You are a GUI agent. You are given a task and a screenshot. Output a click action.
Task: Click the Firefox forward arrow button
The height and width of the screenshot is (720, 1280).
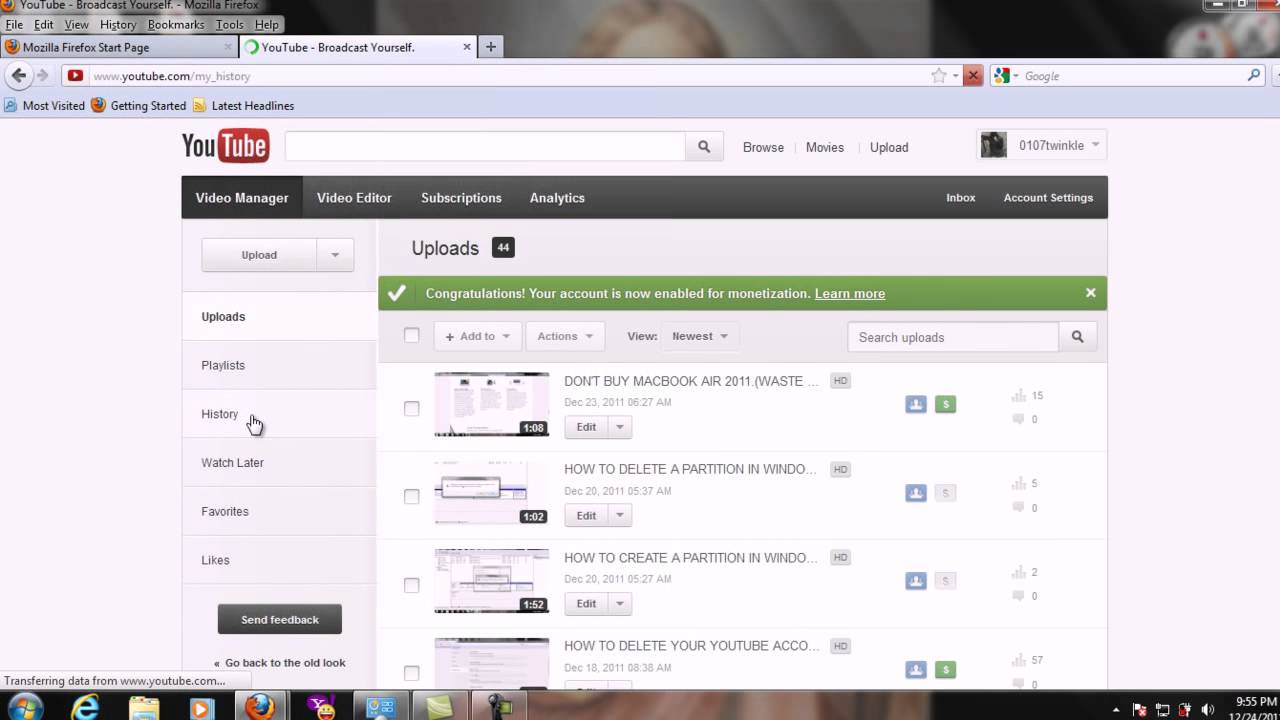pyautogui.click(x=42, y=75)
